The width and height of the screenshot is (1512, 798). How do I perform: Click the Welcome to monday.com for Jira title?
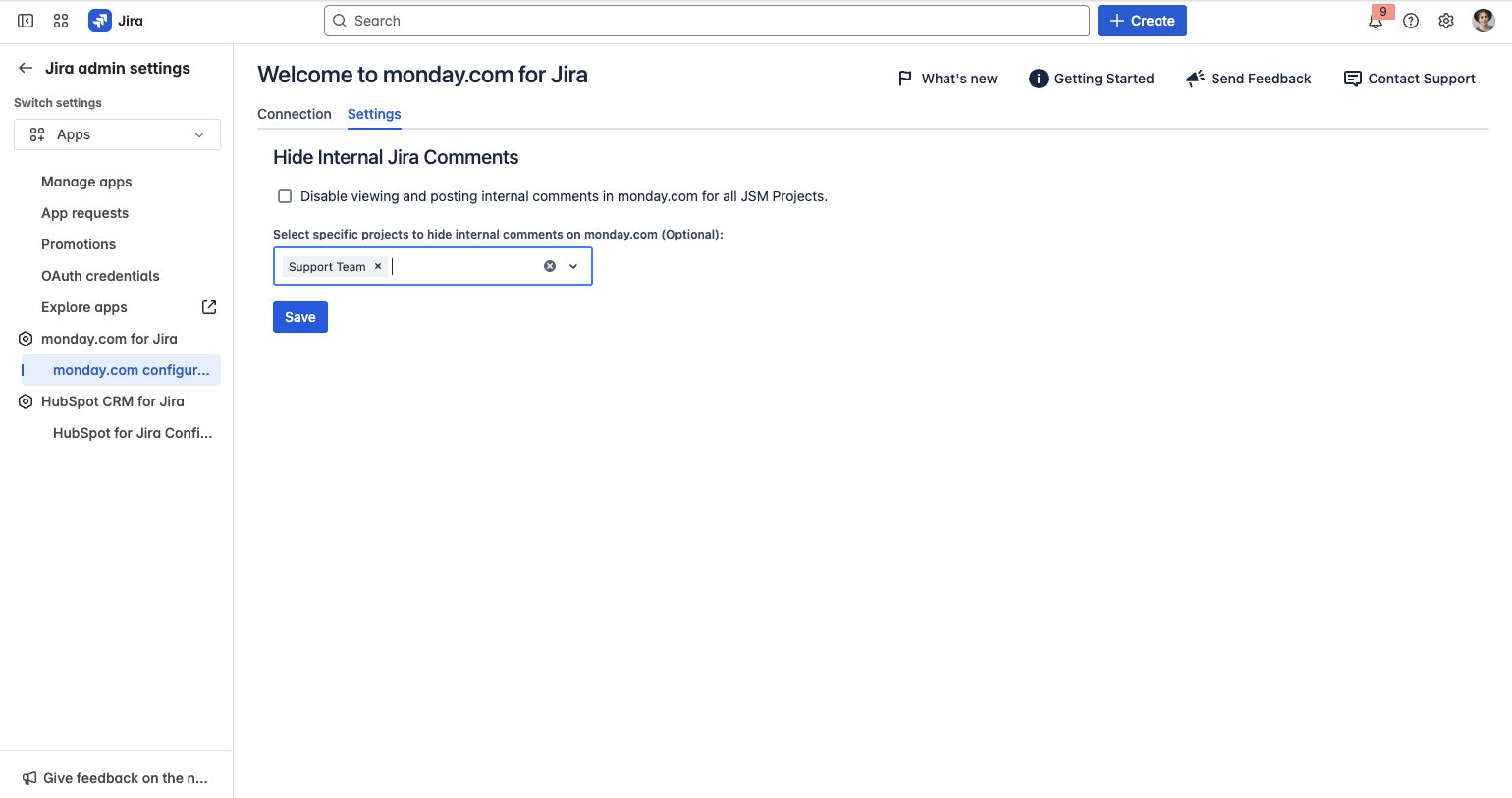coord(422,75)
